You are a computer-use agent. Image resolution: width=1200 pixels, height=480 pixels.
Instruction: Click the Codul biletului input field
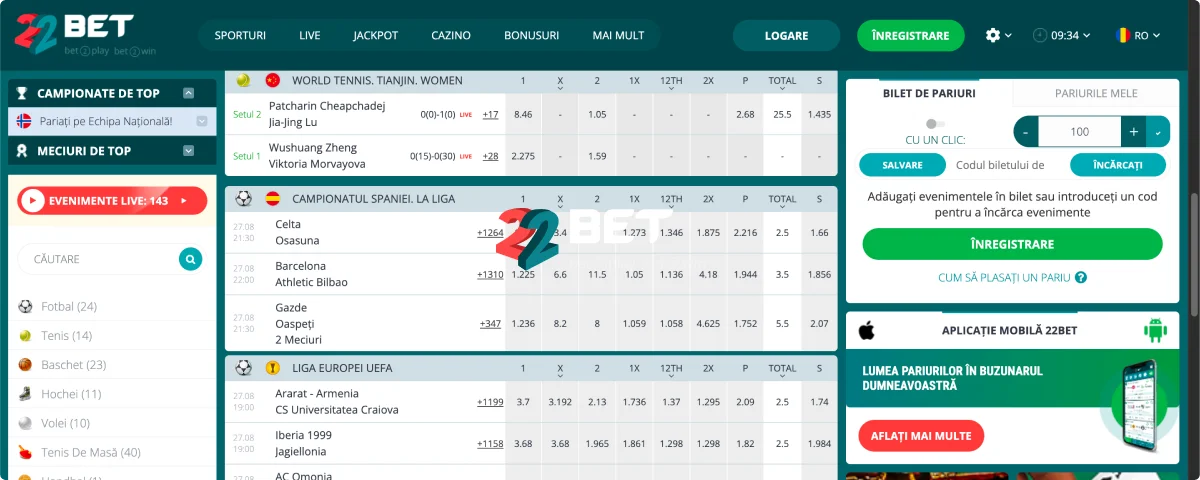pos(1008,165)
